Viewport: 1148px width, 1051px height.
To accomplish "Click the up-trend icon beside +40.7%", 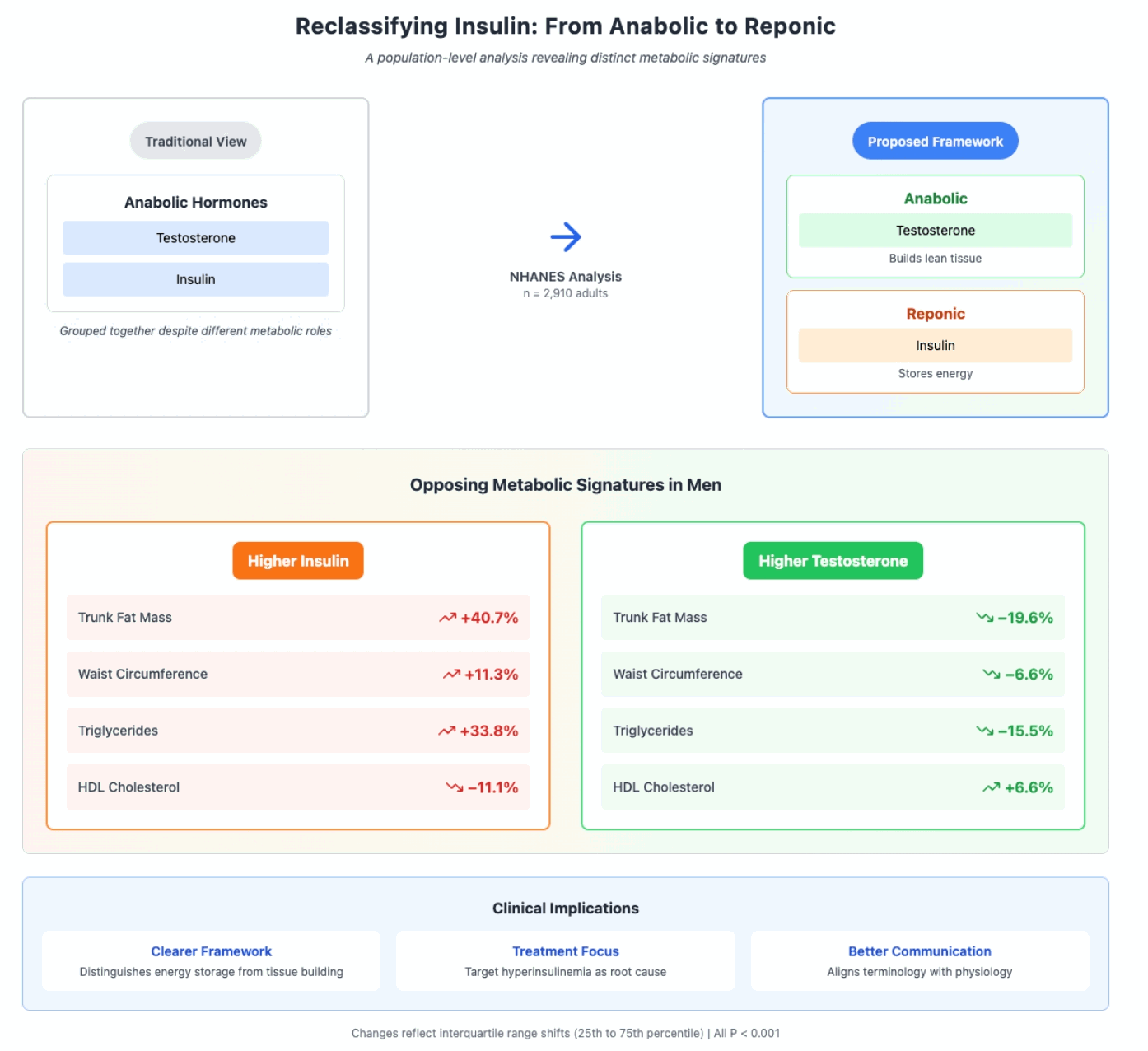I will [447, 618].
